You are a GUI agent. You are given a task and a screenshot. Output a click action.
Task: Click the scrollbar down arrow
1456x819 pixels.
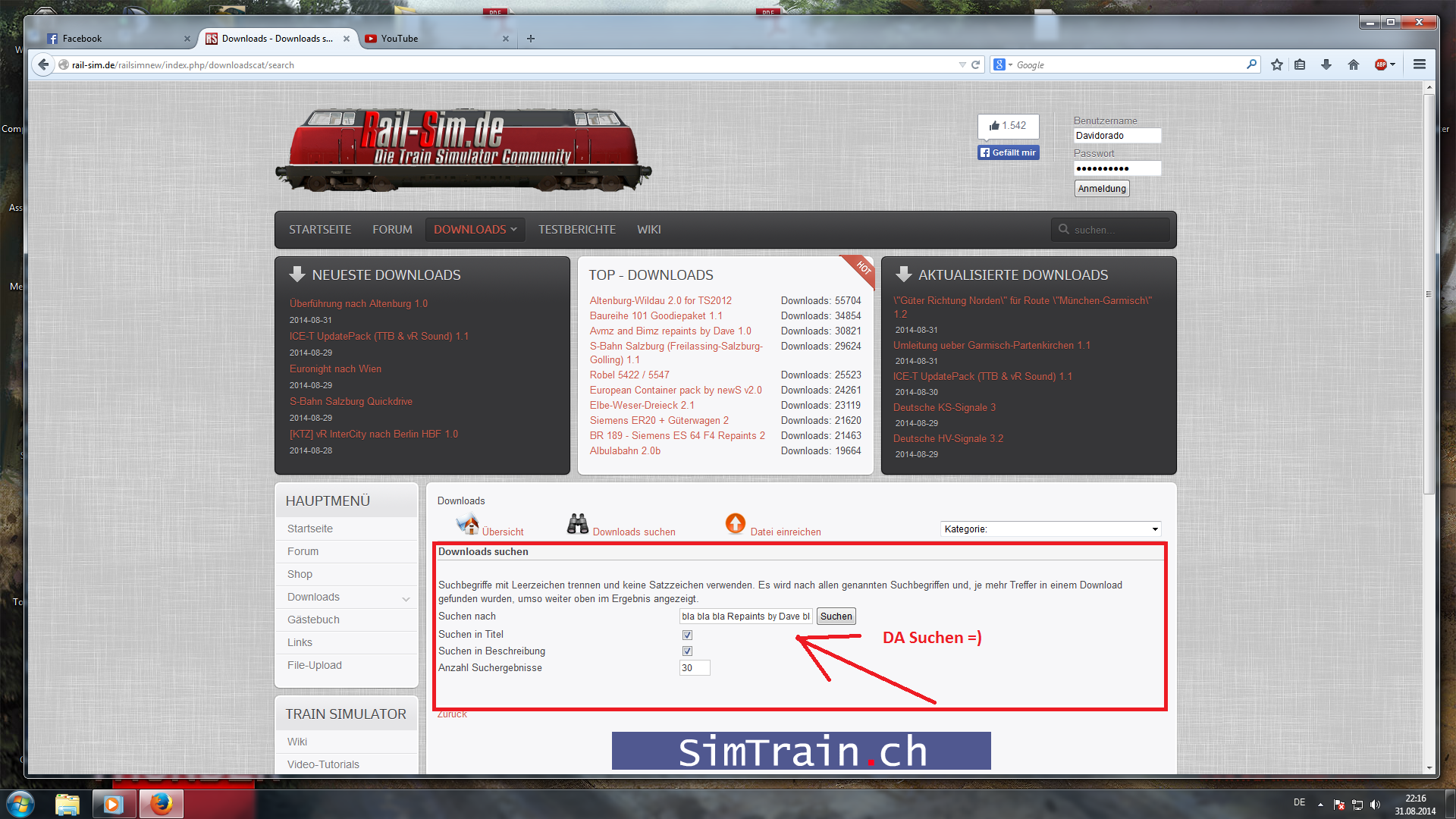pyautogui.click(x=1429, y=768)
